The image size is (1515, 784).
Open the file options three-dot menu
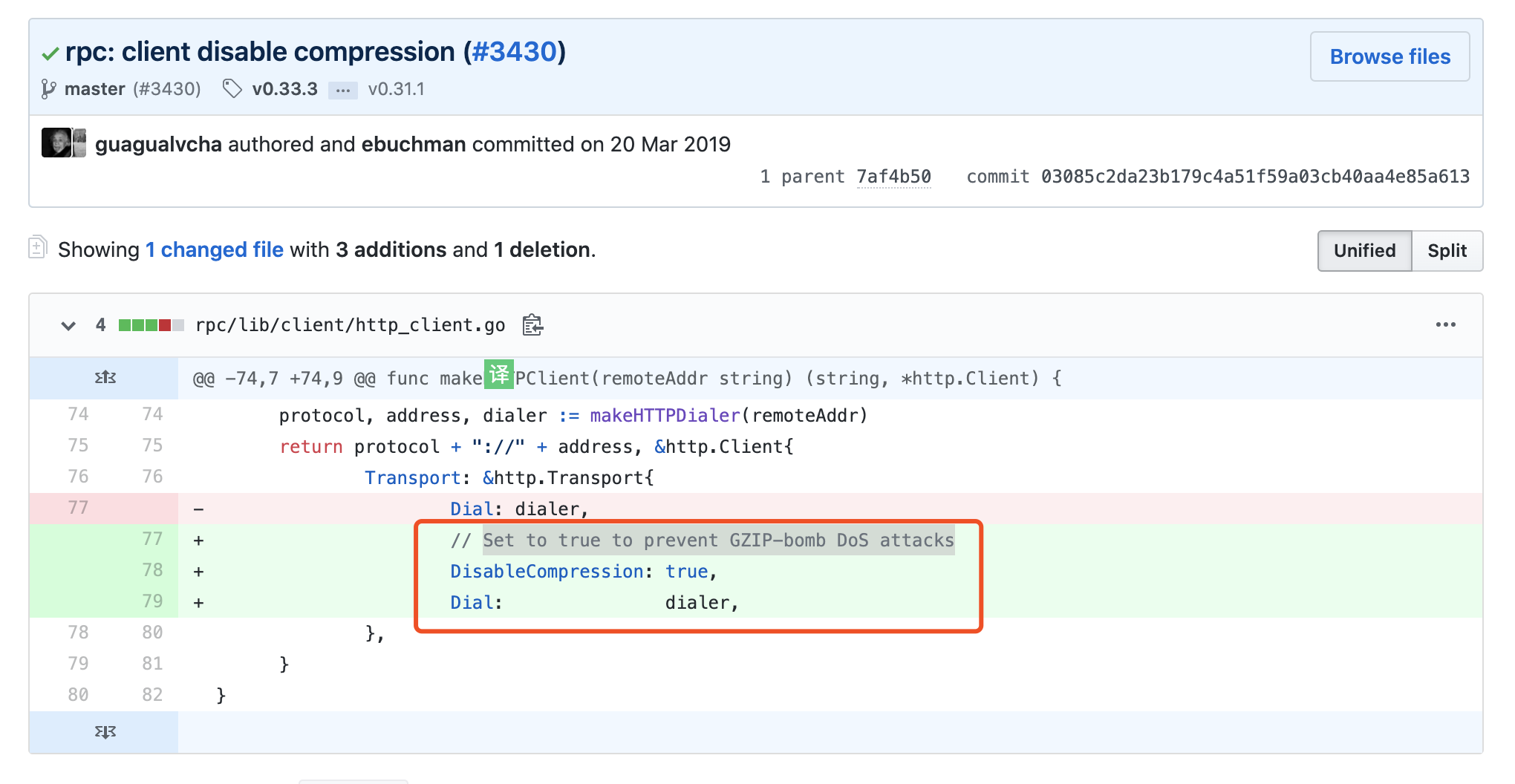pyautogui.click(x=1445, y=324)
